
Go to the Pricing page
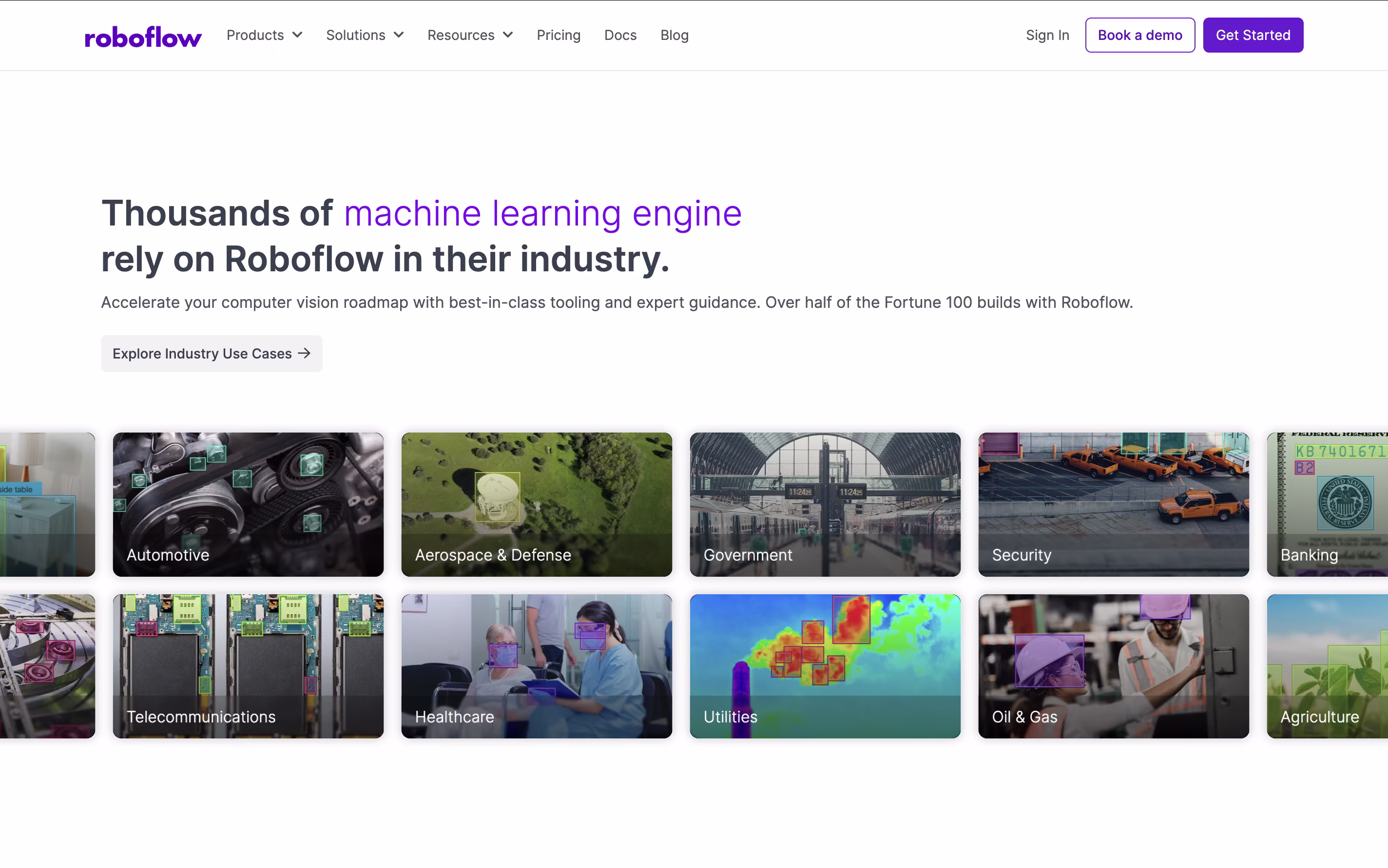tap(558, 35)
